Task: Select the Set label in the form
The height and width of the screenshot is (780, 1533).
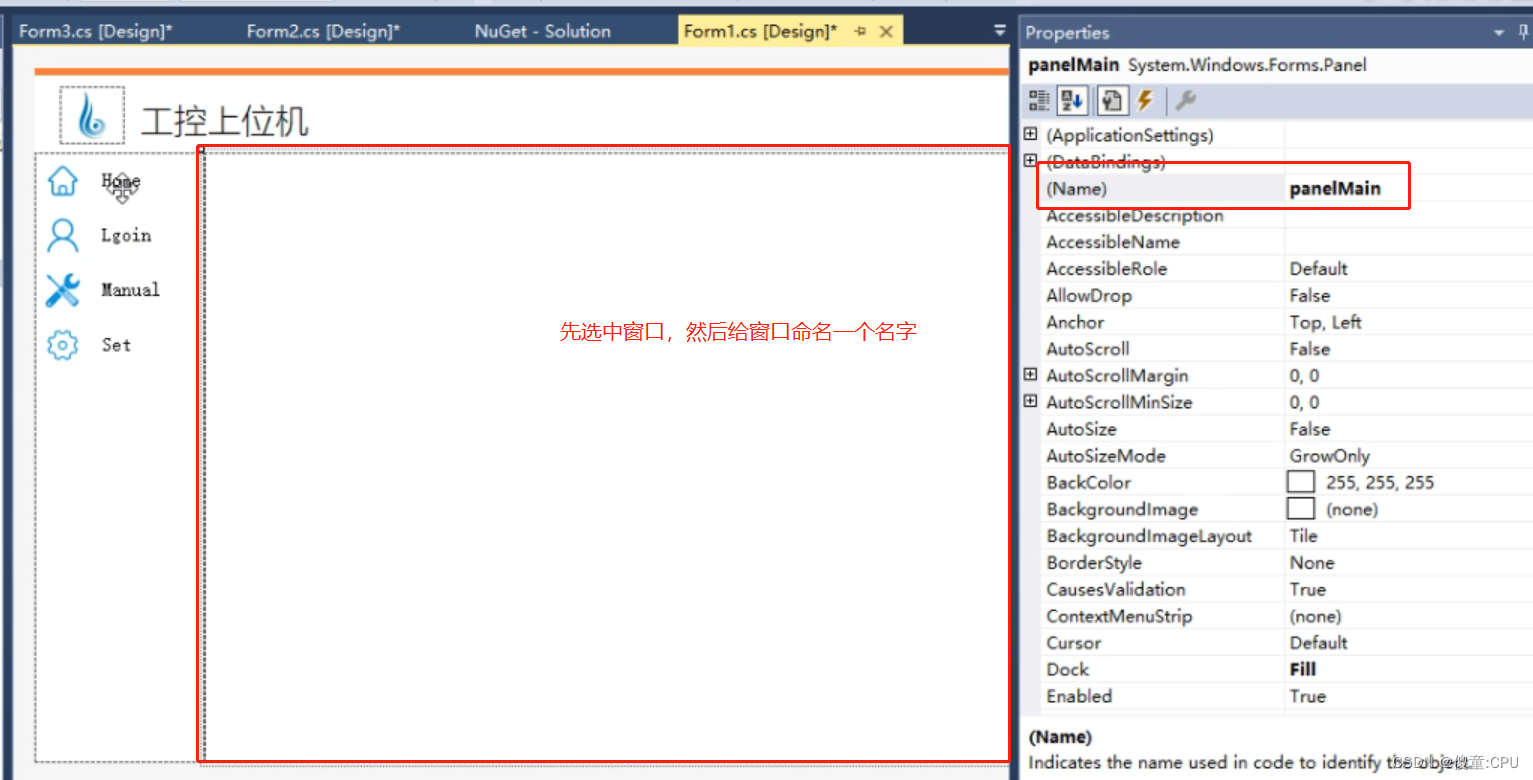Action: pos(116,345)
